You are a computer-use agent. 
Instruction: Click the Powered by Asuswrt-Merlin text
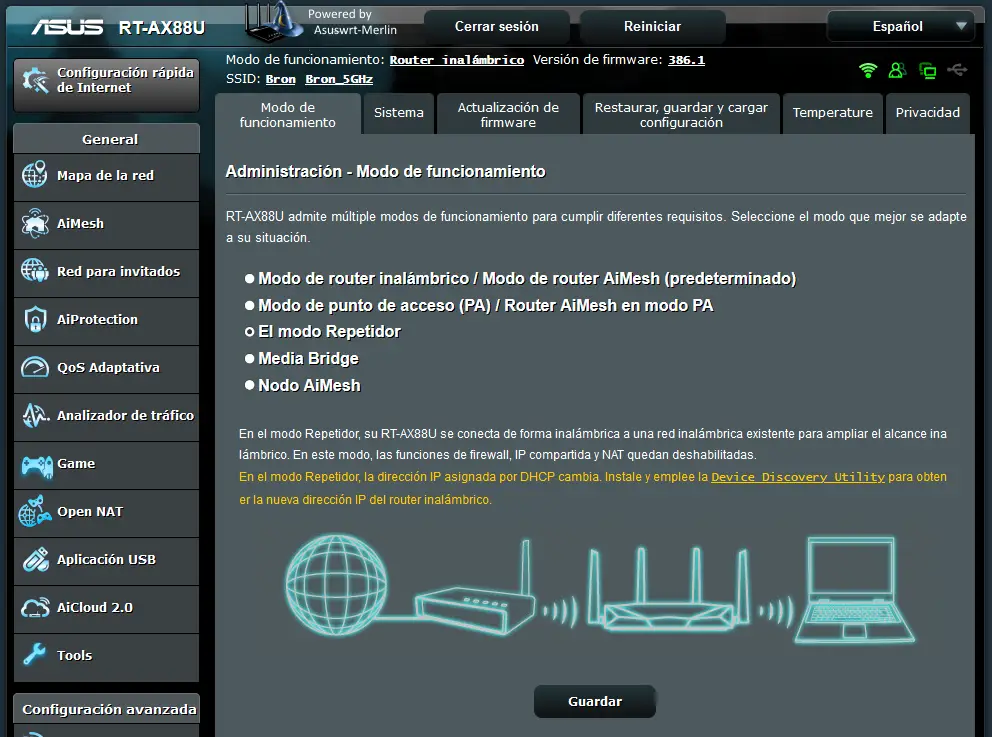[x=352, y=22]
